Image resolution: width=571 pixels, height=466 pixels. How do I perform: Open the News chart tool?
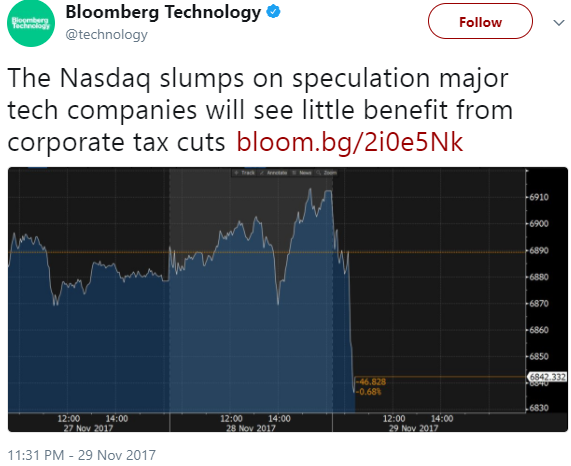[302, 173]
